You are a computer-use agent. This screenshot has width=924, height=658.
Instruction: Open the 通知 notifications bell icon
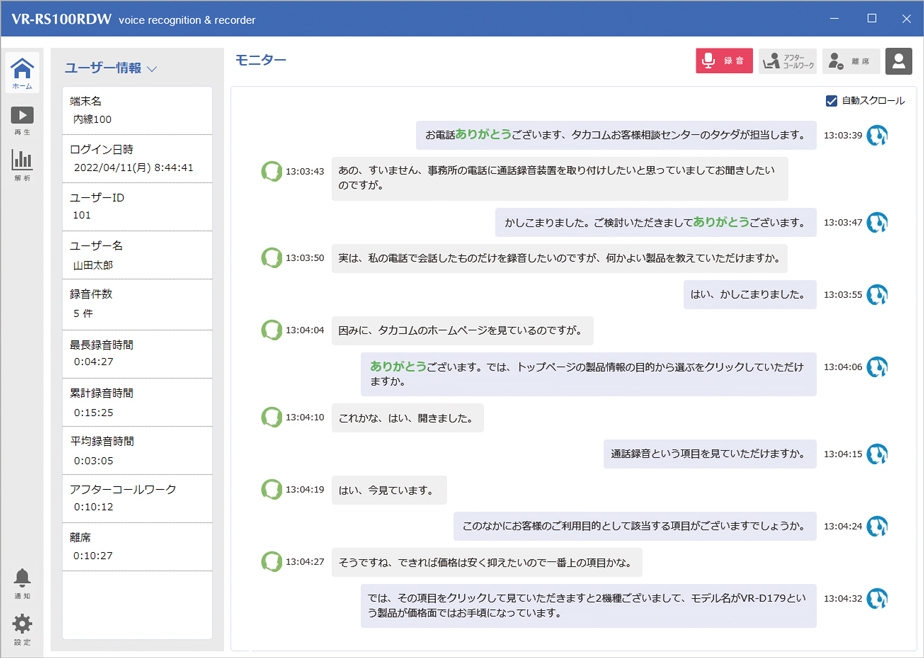21,575
